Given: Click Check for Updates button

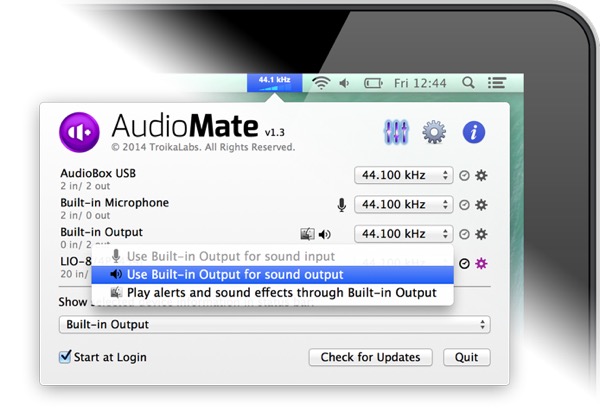Looking at the screenshot, I should click(x=370, y=357).
